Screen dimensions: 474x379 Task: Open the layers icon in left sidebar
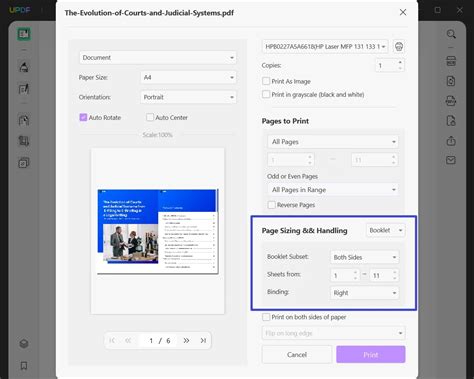tap(24, 343)
